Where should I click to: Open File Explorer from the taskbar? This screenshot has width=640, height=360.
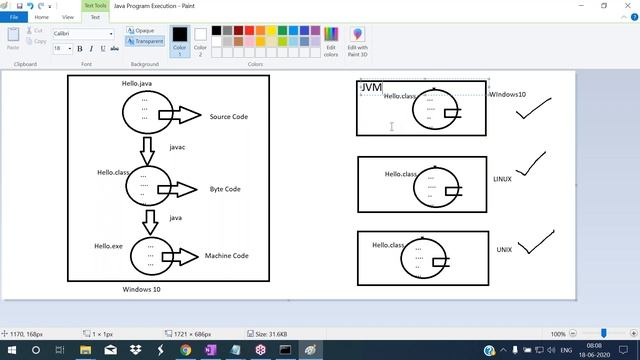pos(85,350)
